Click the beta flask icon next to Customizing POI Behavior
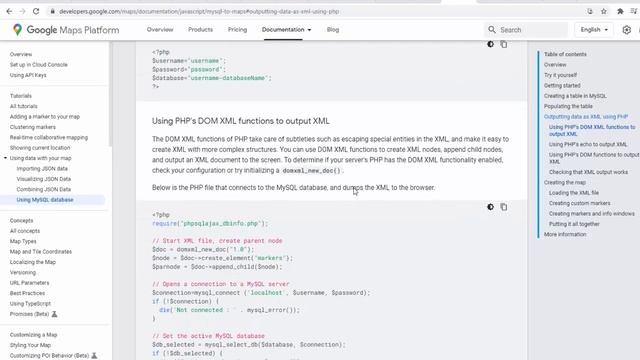640x360 pixels. (x=94, y=356)
